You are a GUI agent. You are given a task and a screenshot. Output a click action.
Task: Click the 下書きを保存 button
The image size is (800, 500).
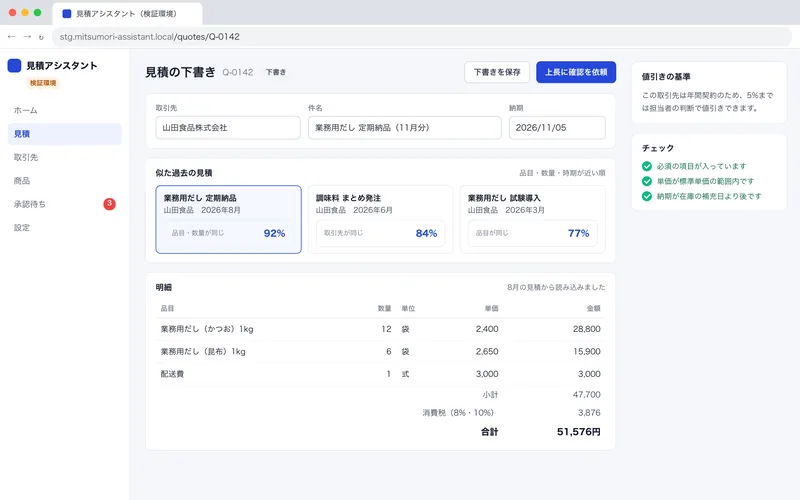(x=497, y=72)
